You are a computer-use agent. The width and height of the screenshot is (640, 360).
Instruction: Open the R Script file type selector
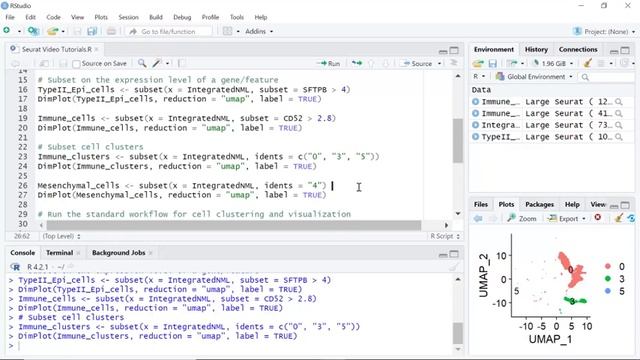(445, 236)
